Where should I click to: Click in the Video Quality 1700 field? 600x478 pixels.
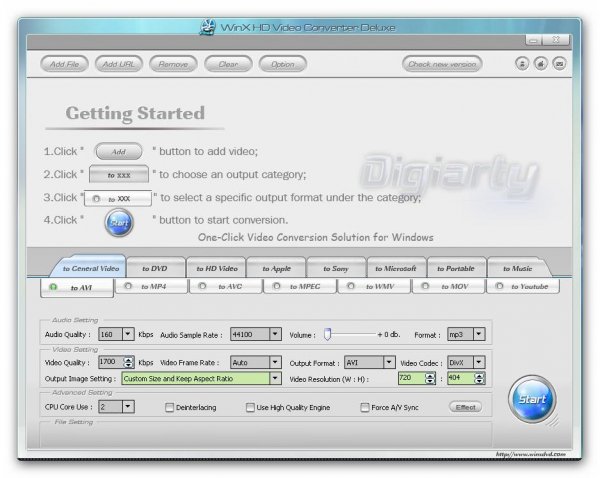[111, 362]
